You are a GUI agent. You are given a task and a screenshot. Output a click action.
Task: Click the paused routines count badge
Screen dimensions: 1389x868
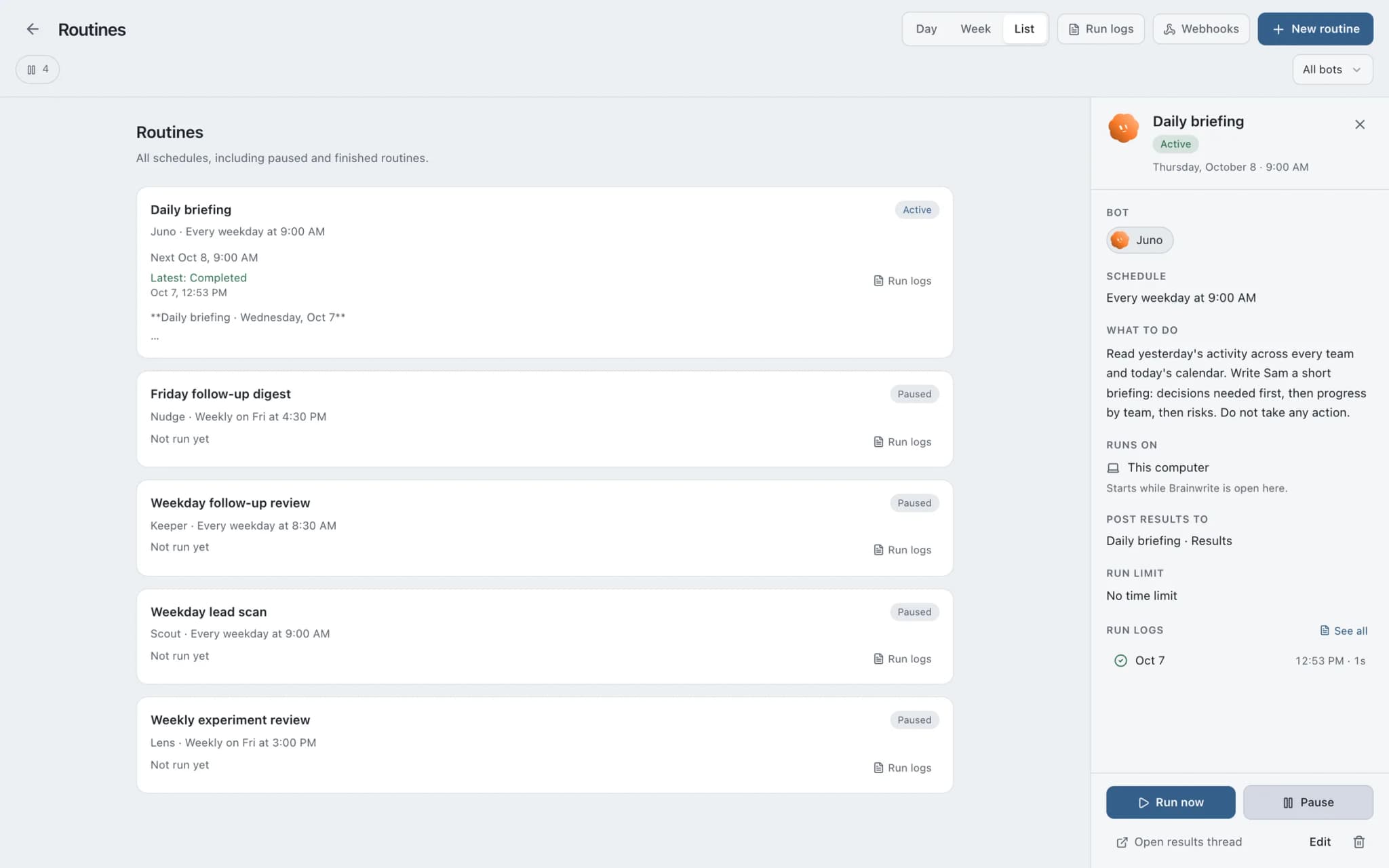click(37, 69)
